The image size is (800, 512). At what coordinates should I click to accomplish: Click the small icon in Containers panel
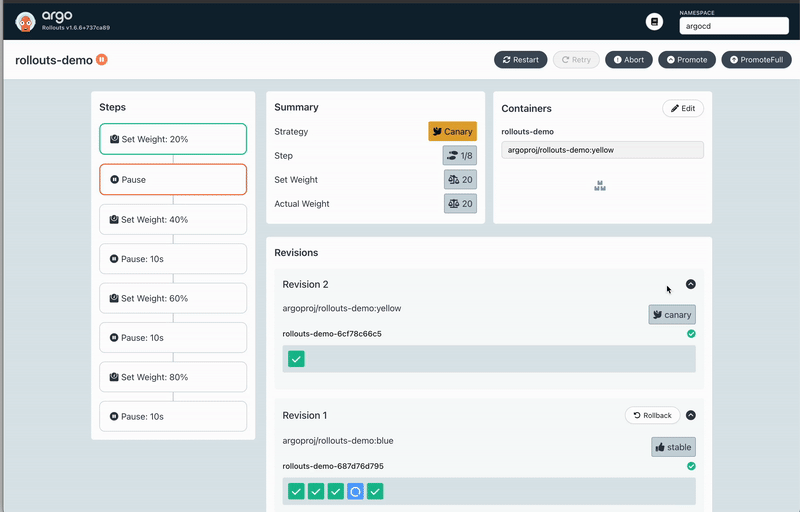[x=600, y=186]
